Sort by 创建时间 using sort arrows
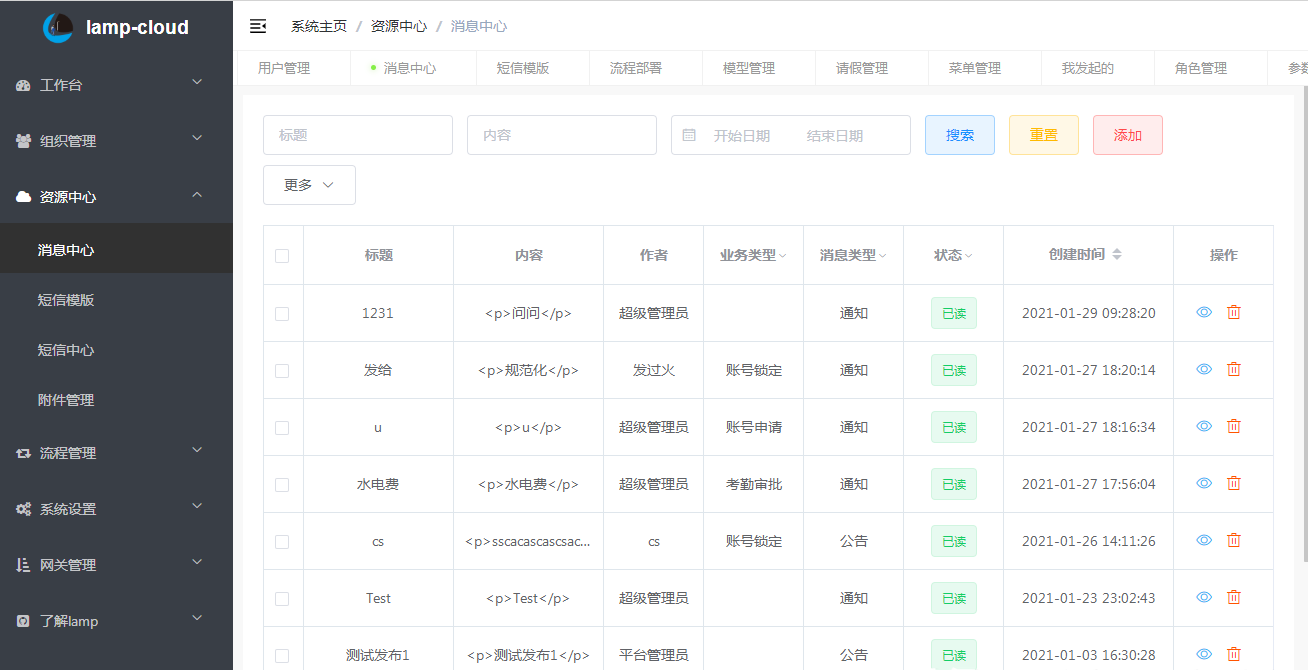The image size is (1308, 670). coord(1117,255)
